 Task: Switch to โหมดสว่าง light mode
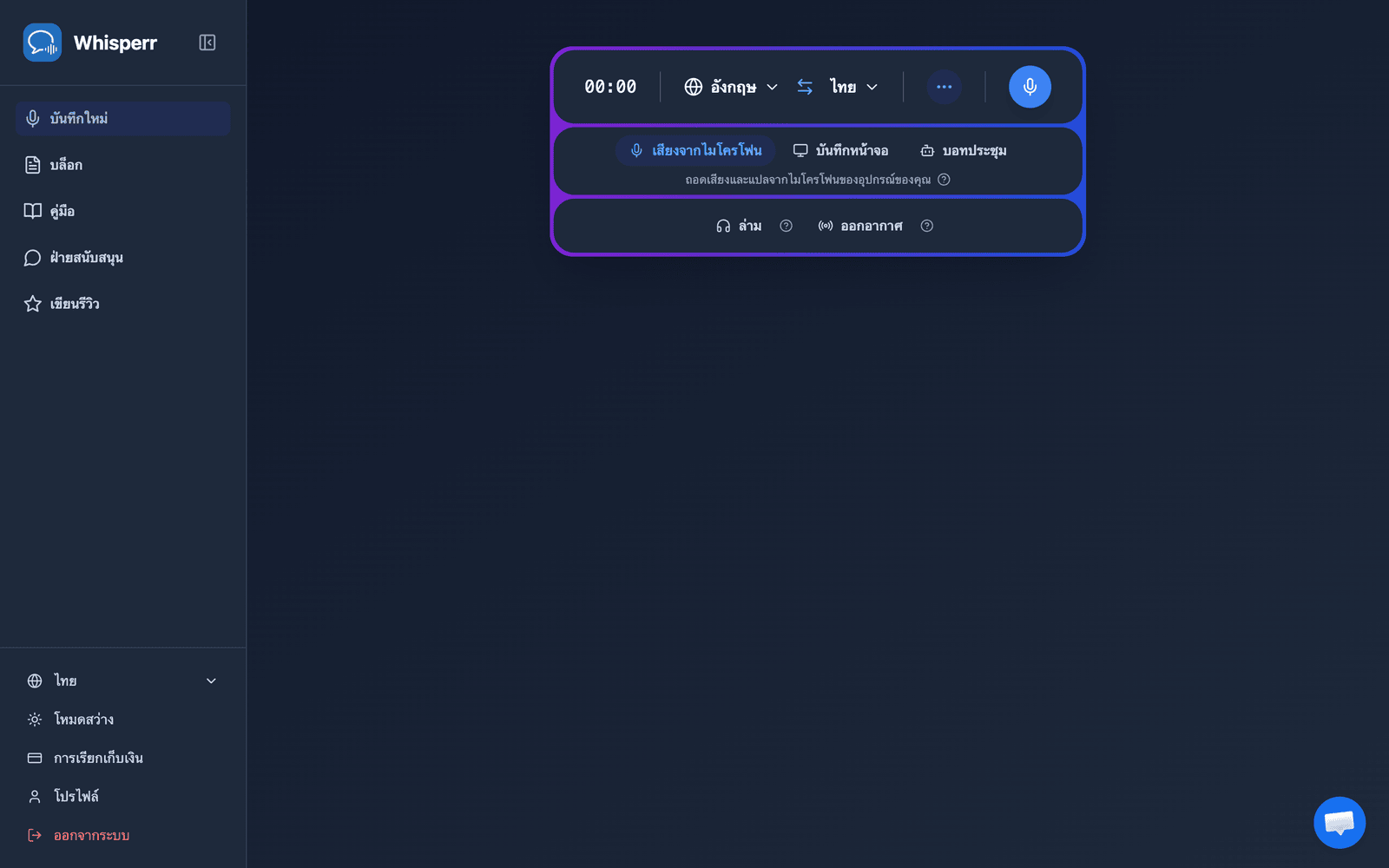(x=122, y=720)
